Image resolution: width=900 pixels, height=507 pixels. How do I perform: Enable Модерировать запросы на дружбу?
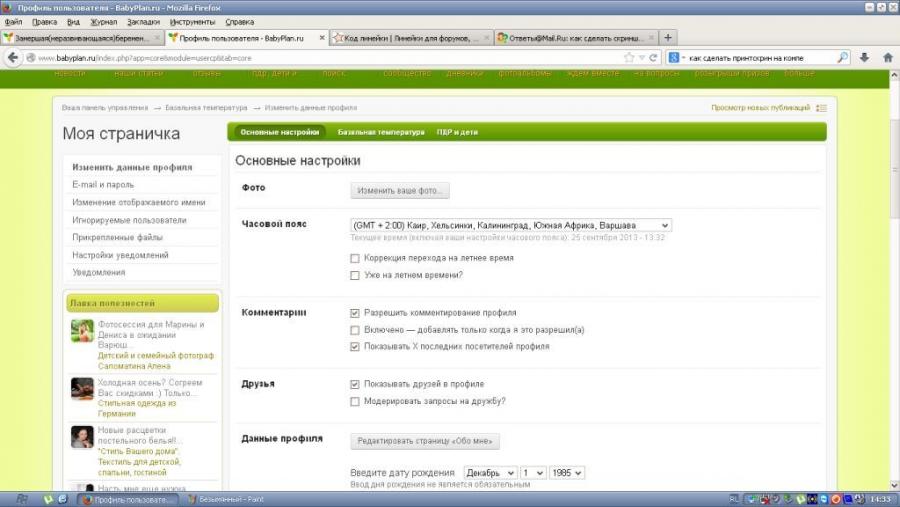tap(355, 401)
